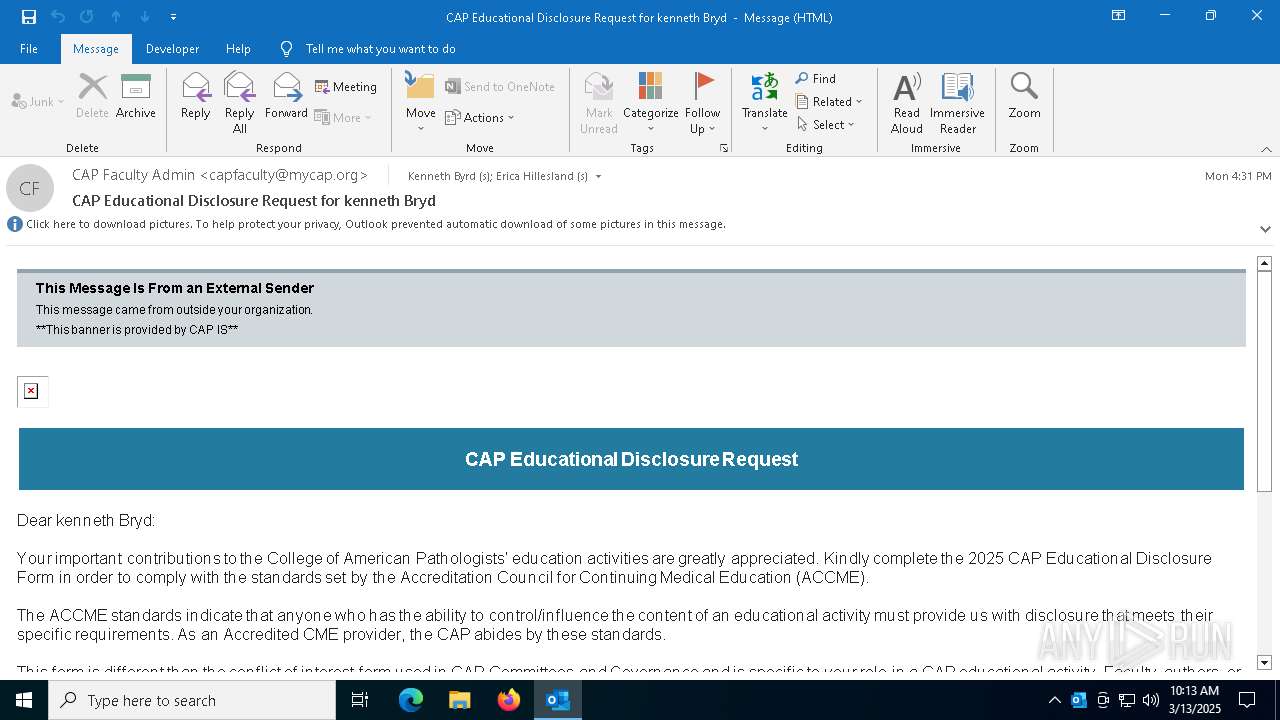Open Tags dialog launcher
Viewport: 1280px width, 720px height.
[724, 148]
